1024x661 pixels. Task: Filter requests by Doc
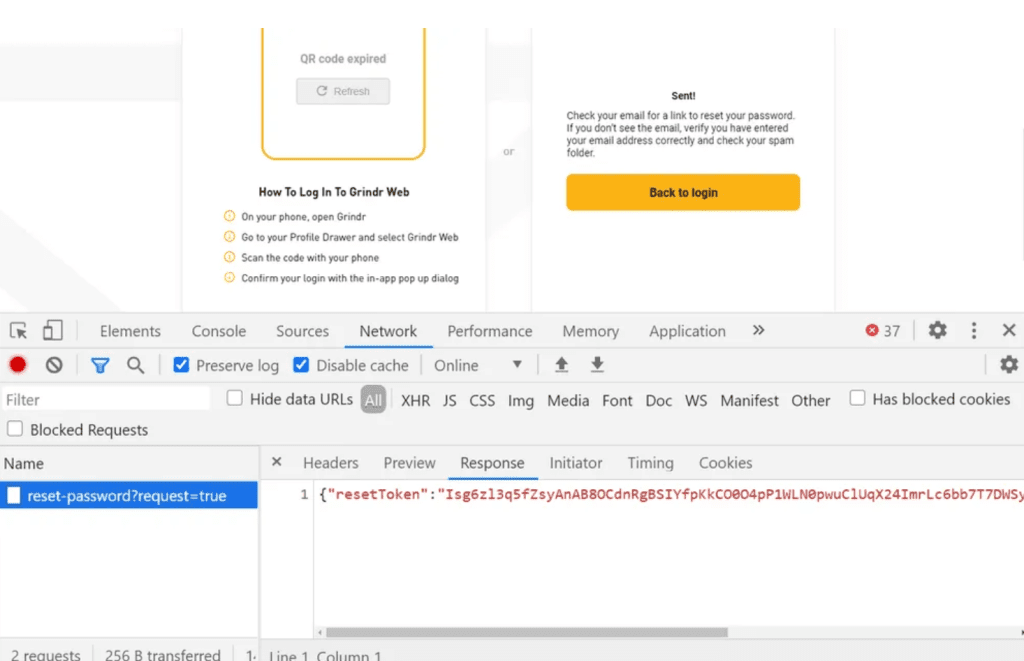[658, 400]
